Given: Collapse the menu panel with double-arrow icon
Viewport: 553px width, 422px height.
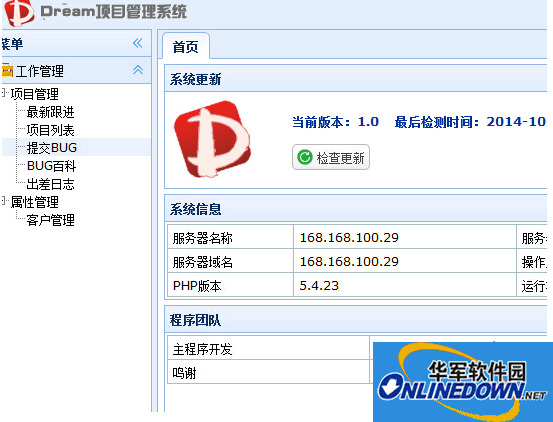Looking at the screenshot, I should pos(138,43).
